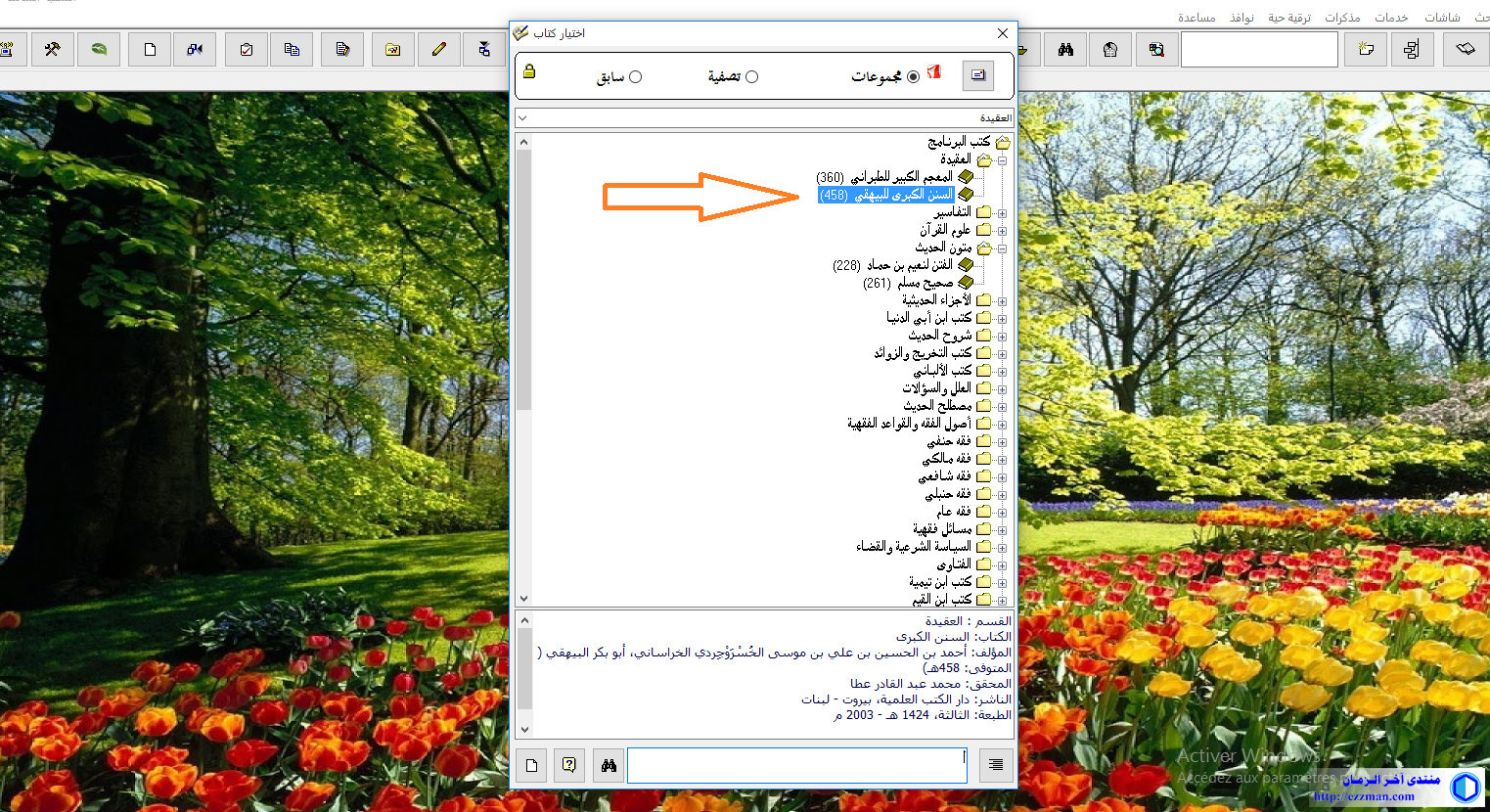Click the question mark help button in dialog
Screen dimensions: 1490x812
[569, 765]
